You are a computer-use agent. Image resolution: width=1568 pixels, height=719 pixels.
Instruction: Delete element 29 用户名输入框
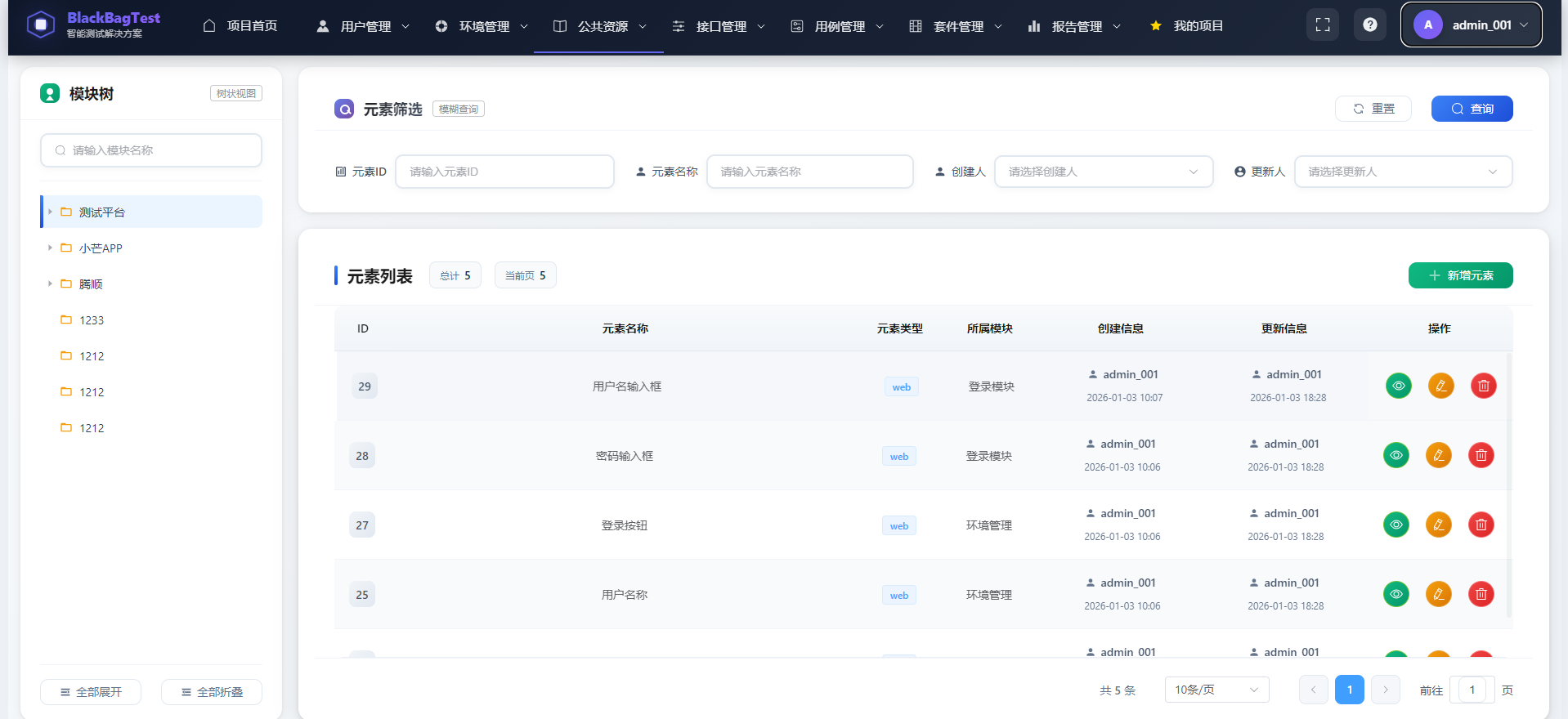click(1484, 386)
